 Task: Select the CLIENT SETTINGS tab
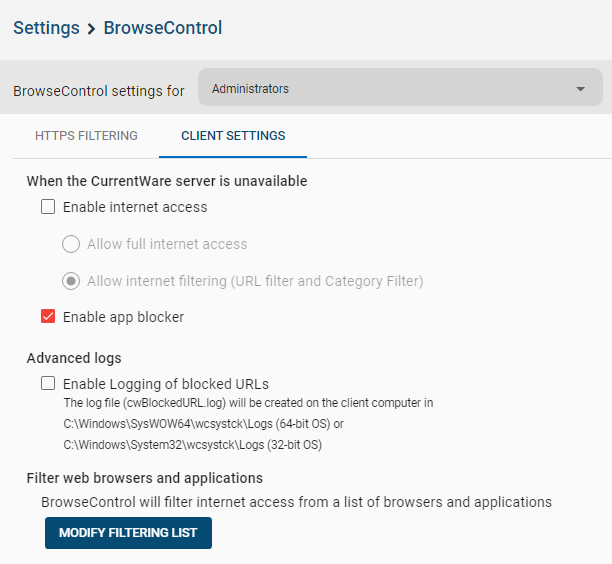point(233,136)
